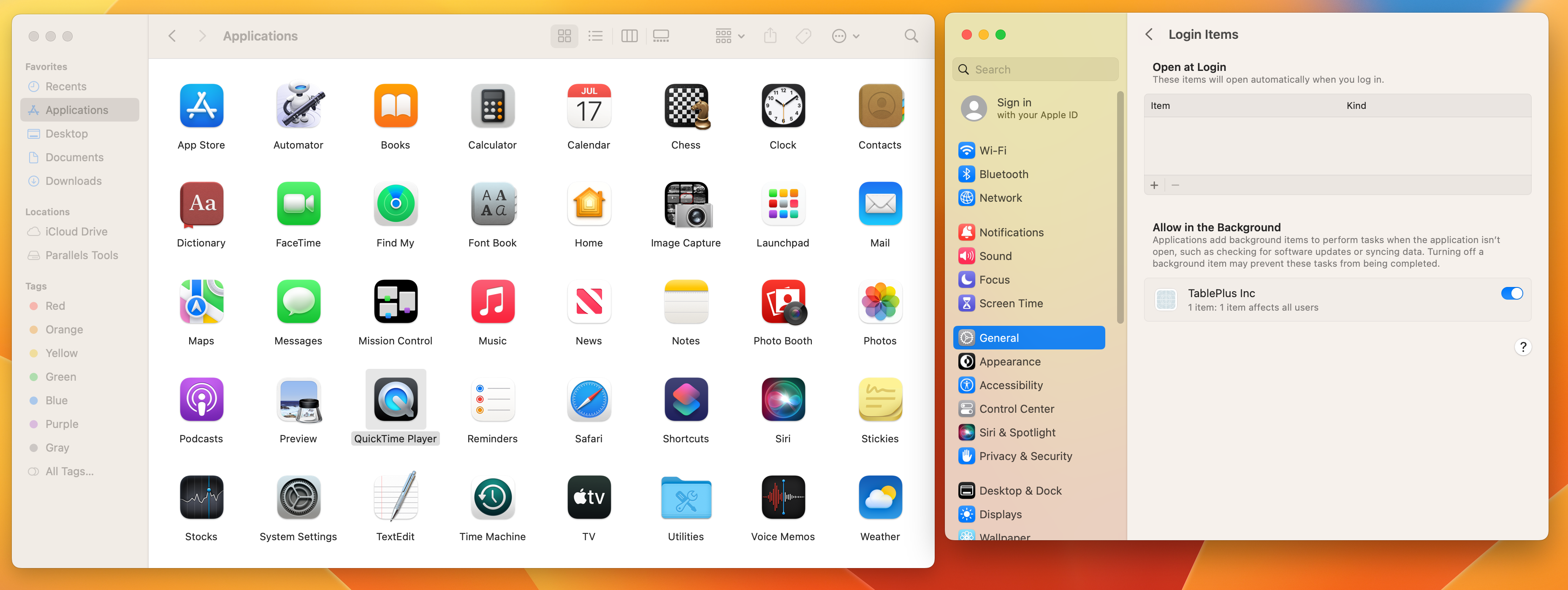Click the Finder Edit Tags icon
This screenshot has height=590, width=1568.
pyautogui.click(x=803, y=36)
